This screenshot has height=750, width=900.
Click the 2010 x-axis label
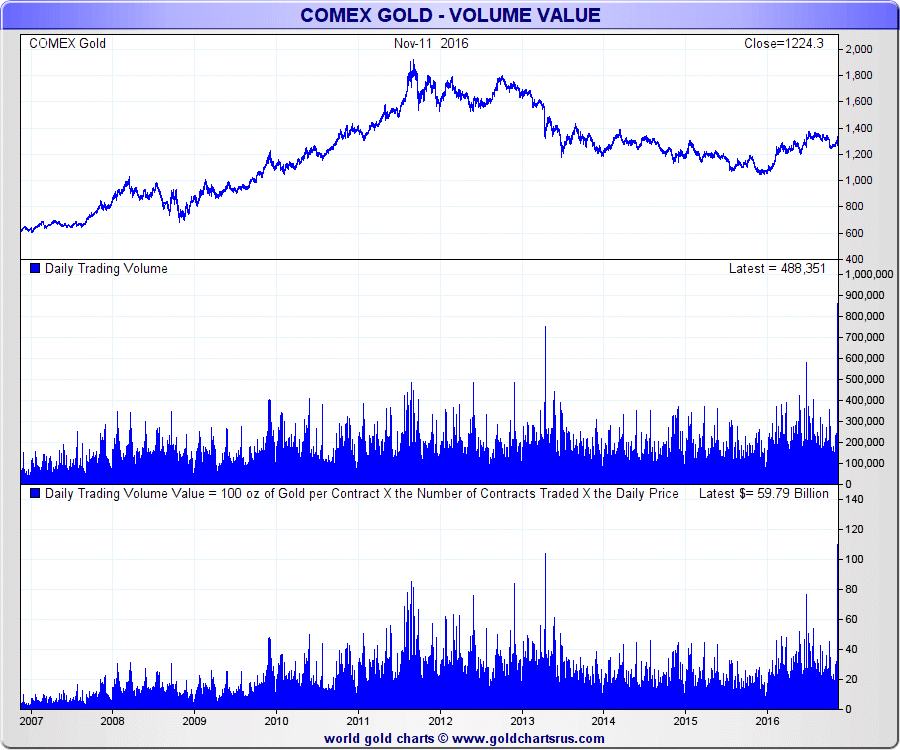point(276,721)
